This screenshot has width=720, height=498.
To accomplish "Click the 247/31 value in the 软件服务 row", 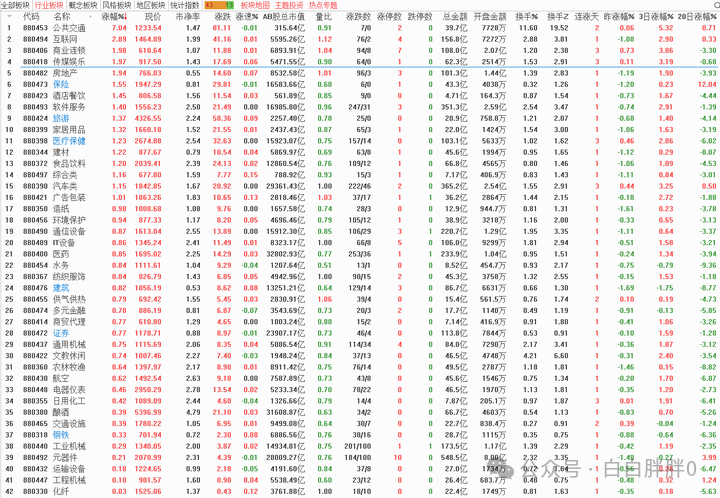I will pyautogui.click(x=359, y=107).
